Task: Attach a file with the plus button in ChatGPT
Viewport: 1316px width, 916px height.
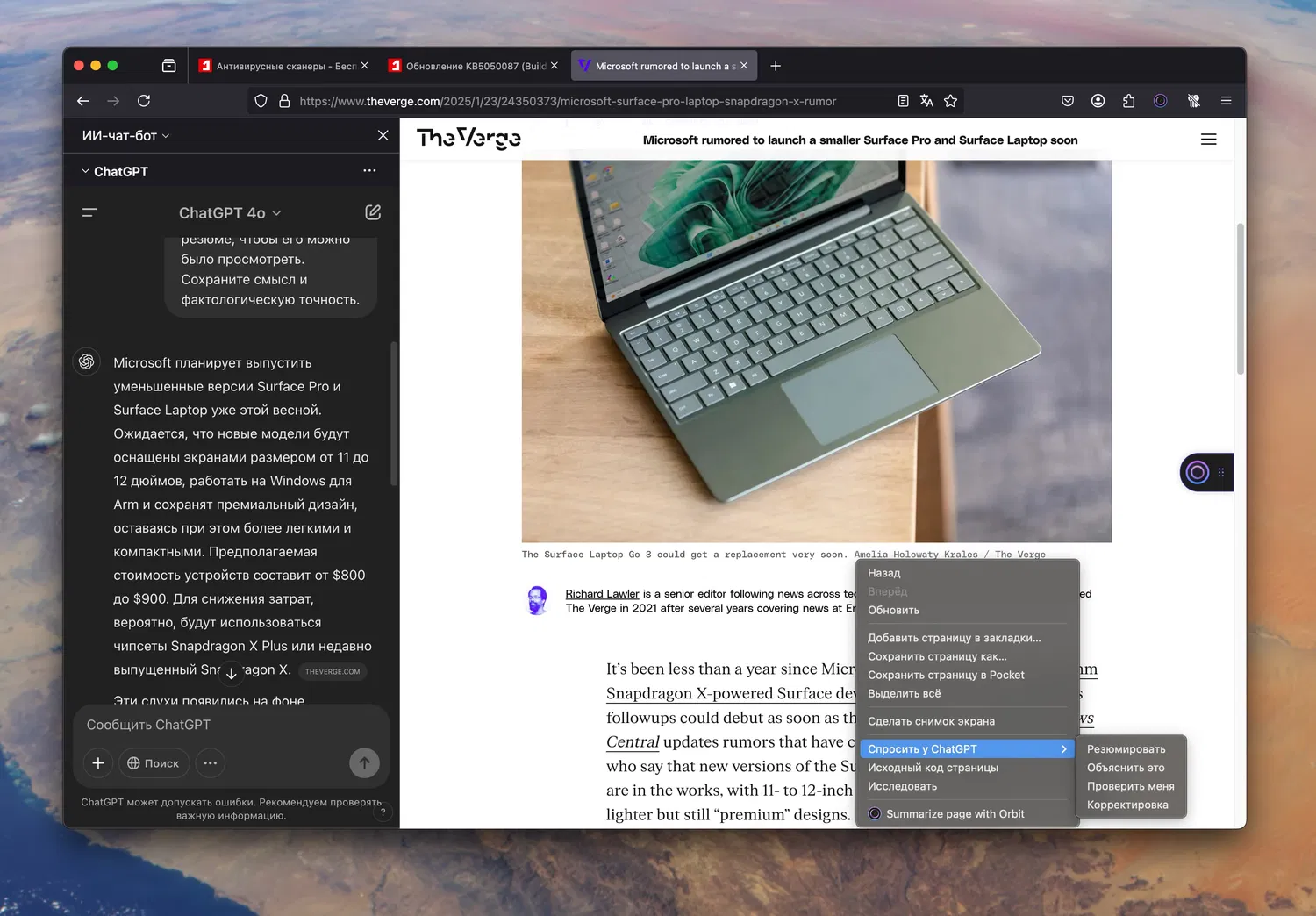Action: [x=98, y=763]
